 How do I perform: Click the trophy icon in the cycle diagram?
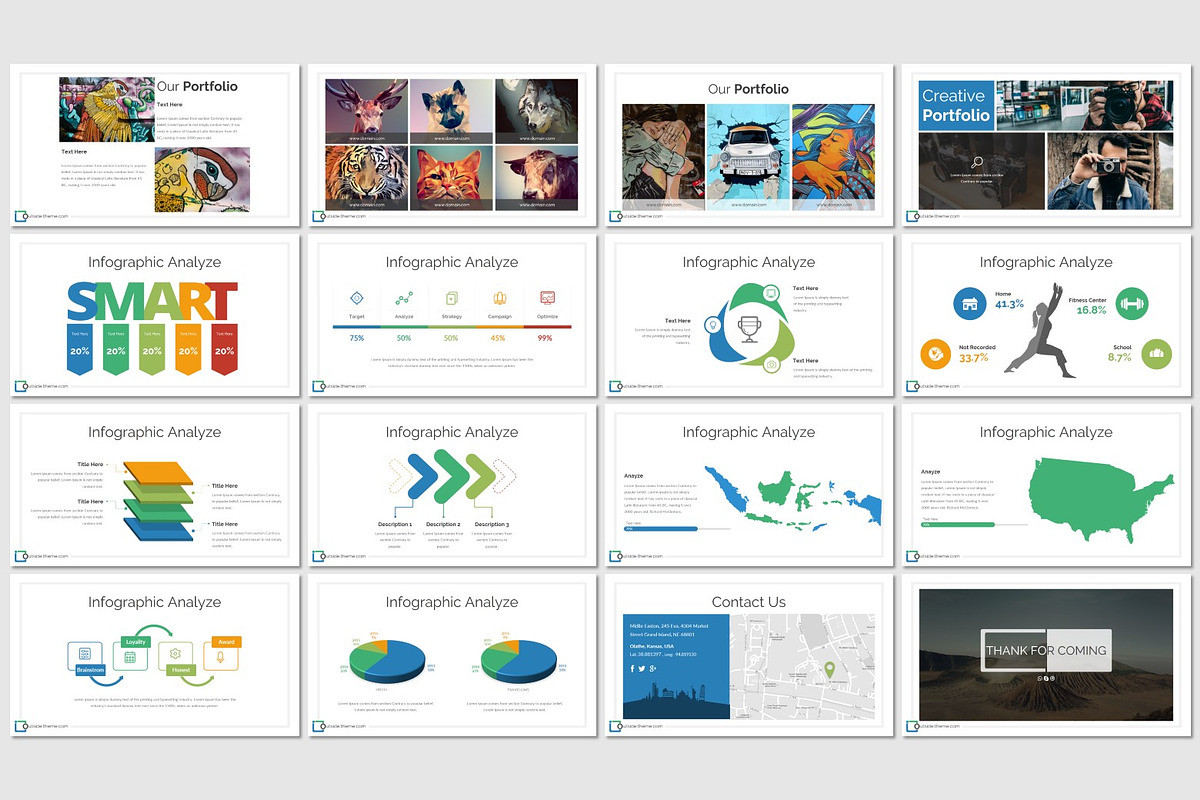click(x=748, y=328)
